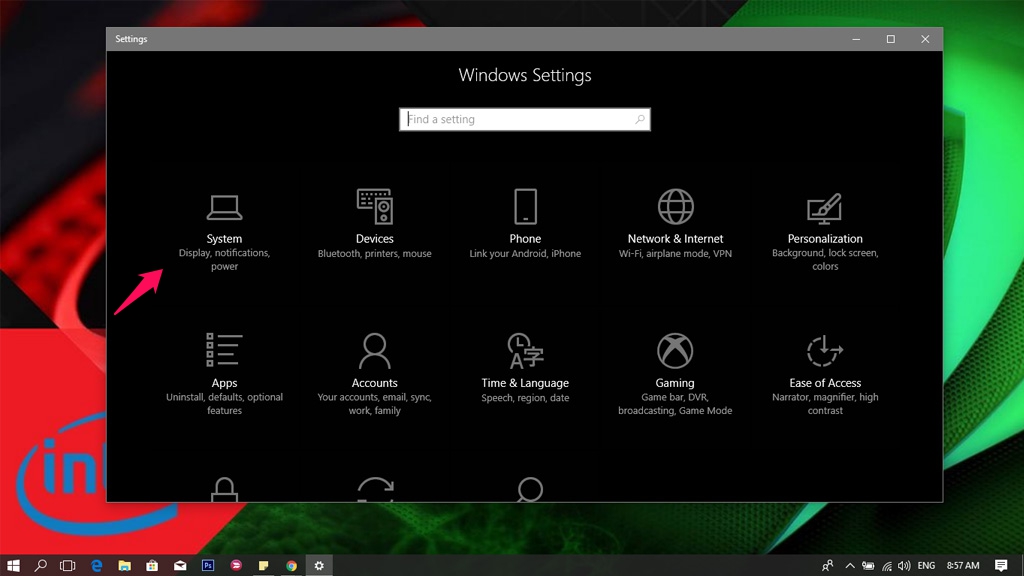This screenshot has width=1024, height=576.
Task: Click the Personalization category label
Action: tap(825, 238)
